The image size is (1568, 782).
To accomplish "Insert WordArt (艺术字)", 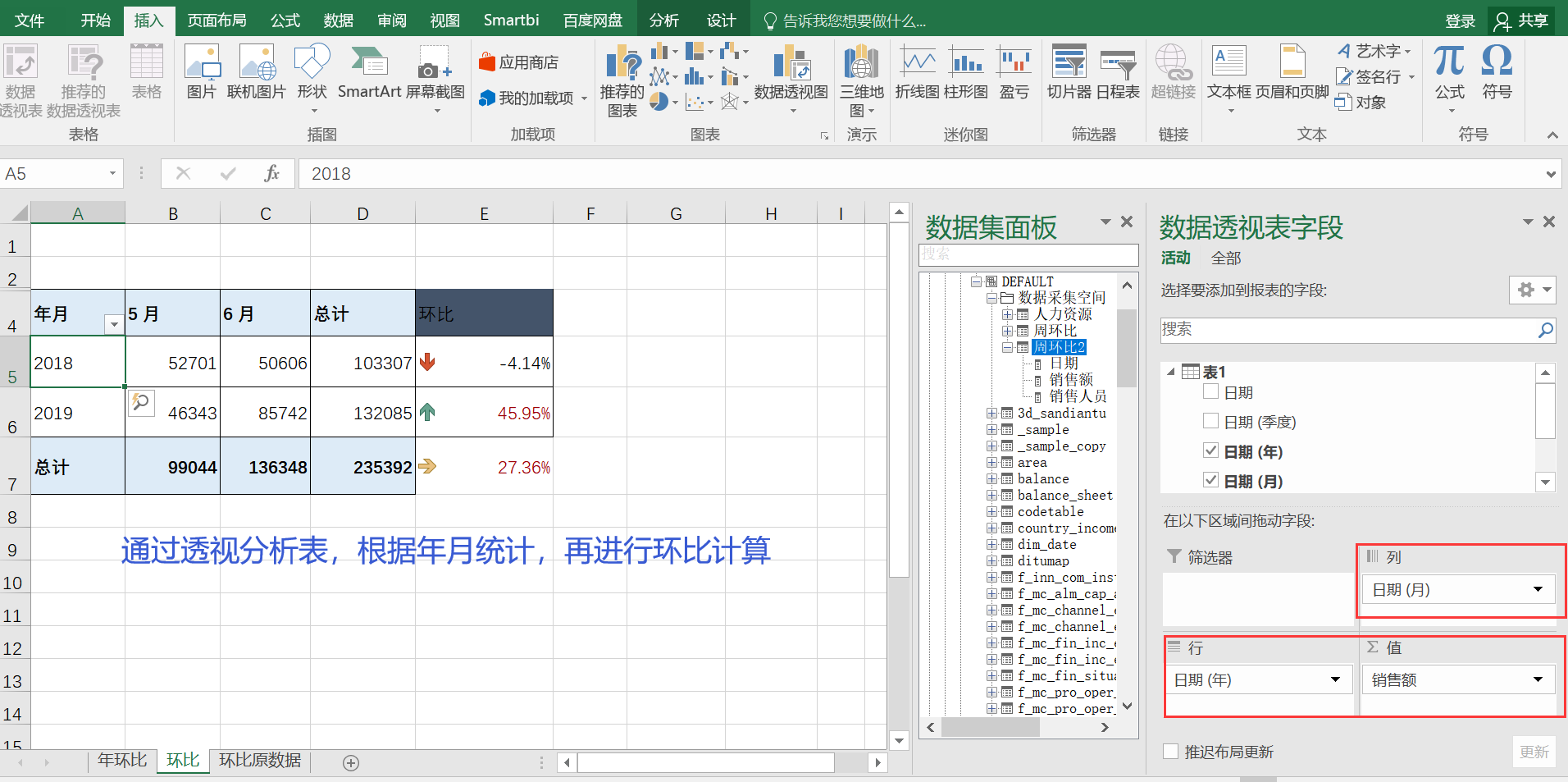I will [x=1374, y=51].
